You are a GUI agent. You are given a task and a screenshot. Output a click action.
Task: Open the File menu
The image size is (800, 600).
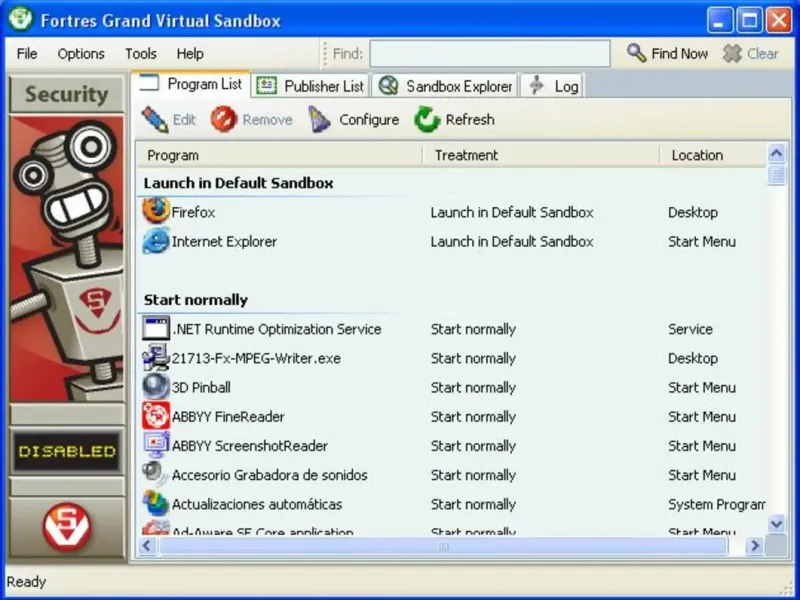pyautogui.click(x=27, y=54)
